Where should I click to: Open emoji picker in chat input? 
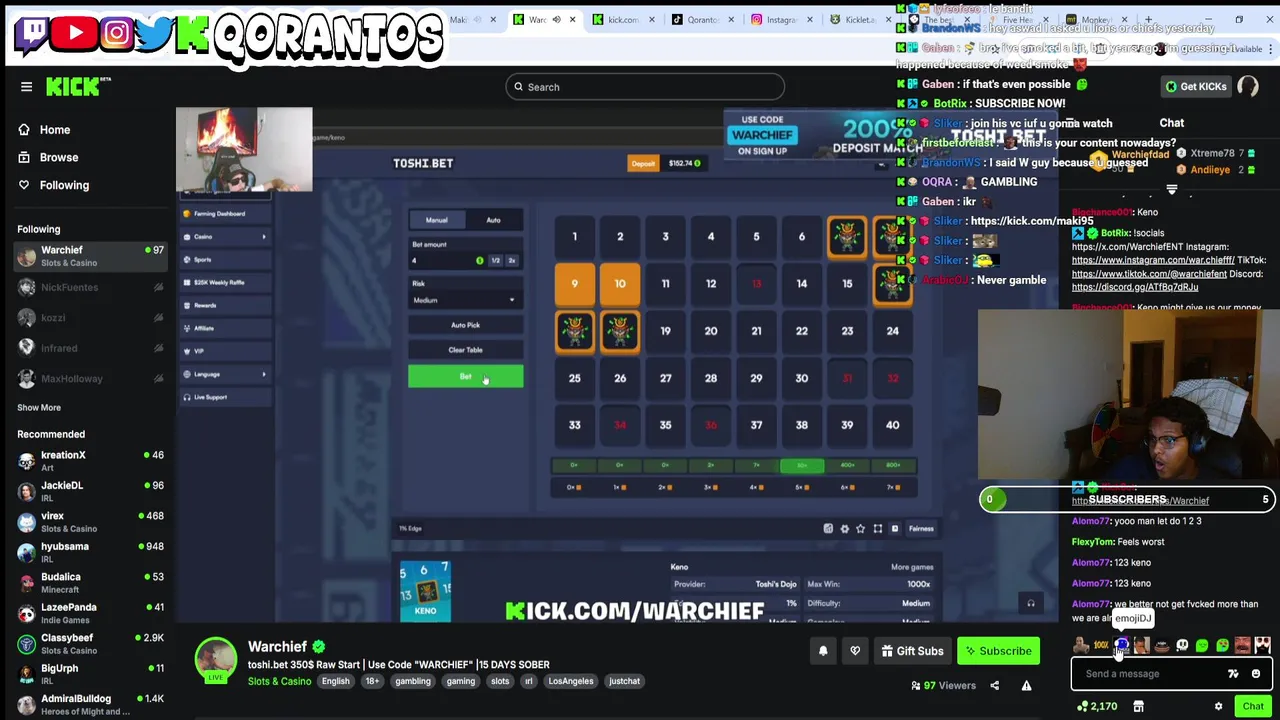[x=1256, y=674]
